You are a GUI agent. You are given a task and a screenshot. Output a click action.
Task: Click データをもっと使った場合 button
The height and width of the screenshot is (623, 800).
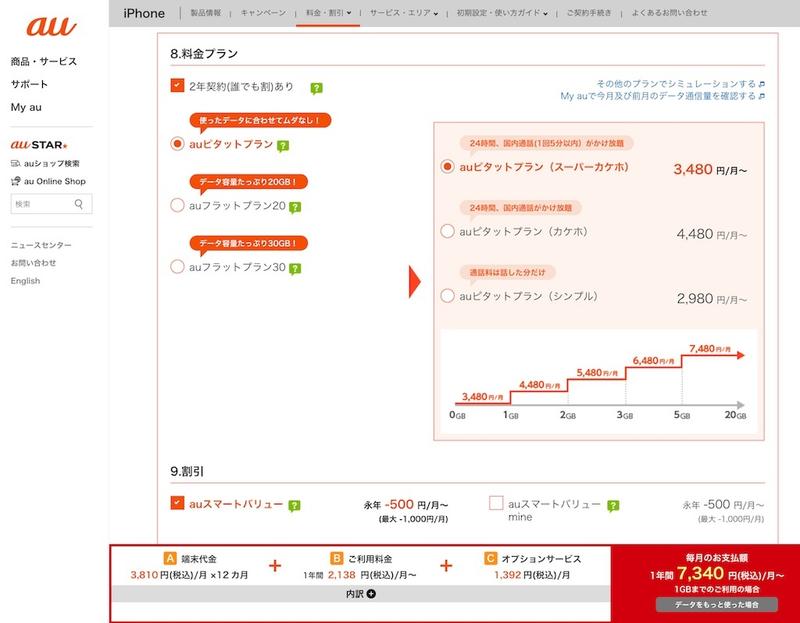(x=716, y=605)
